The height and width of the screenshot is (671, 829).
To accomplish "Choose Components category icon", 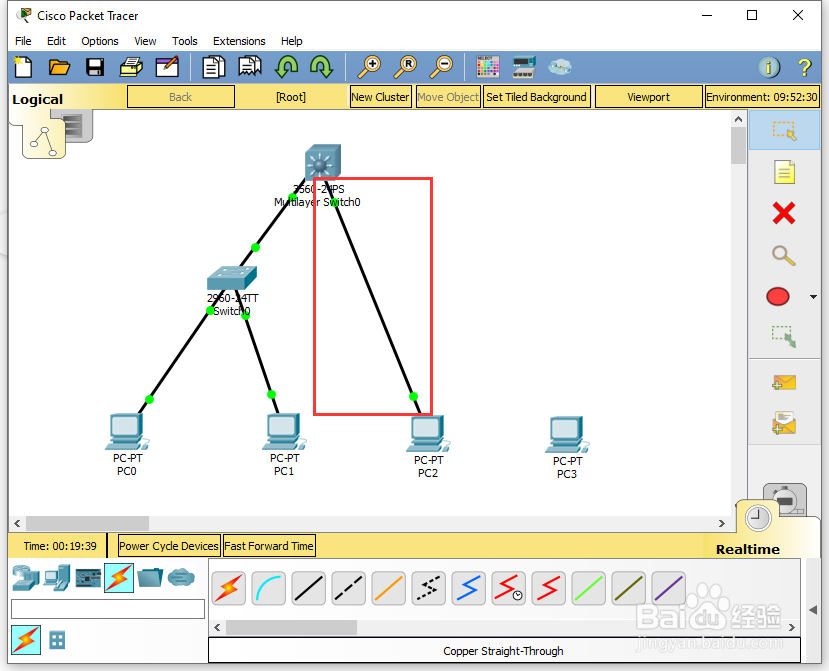I will click(x=88, y=577).
